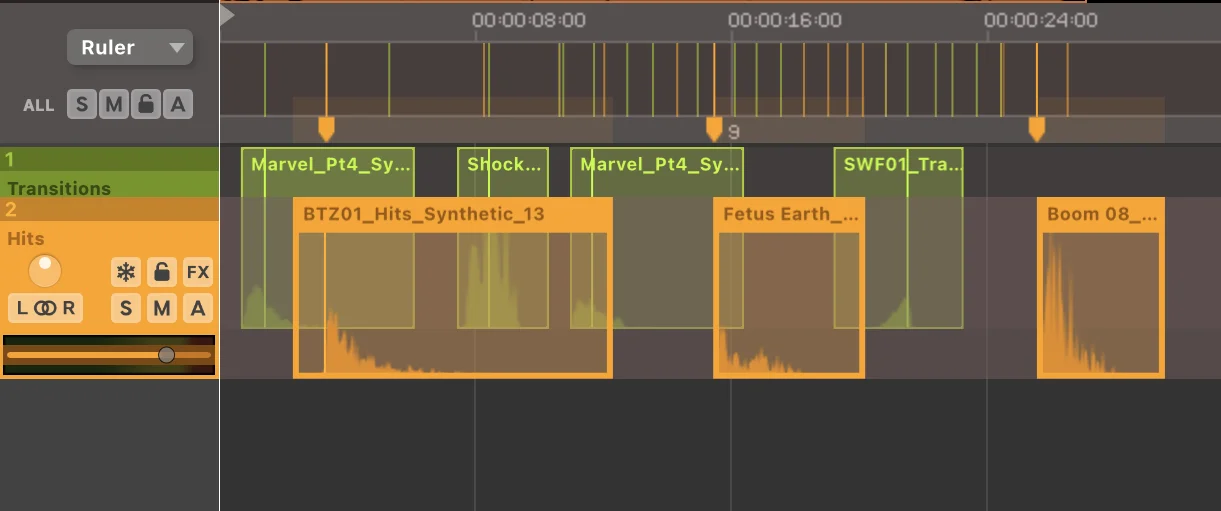Open the Ruler dropdown menu
This screenshot has width=1221, height=511.
tap(130, 47)
